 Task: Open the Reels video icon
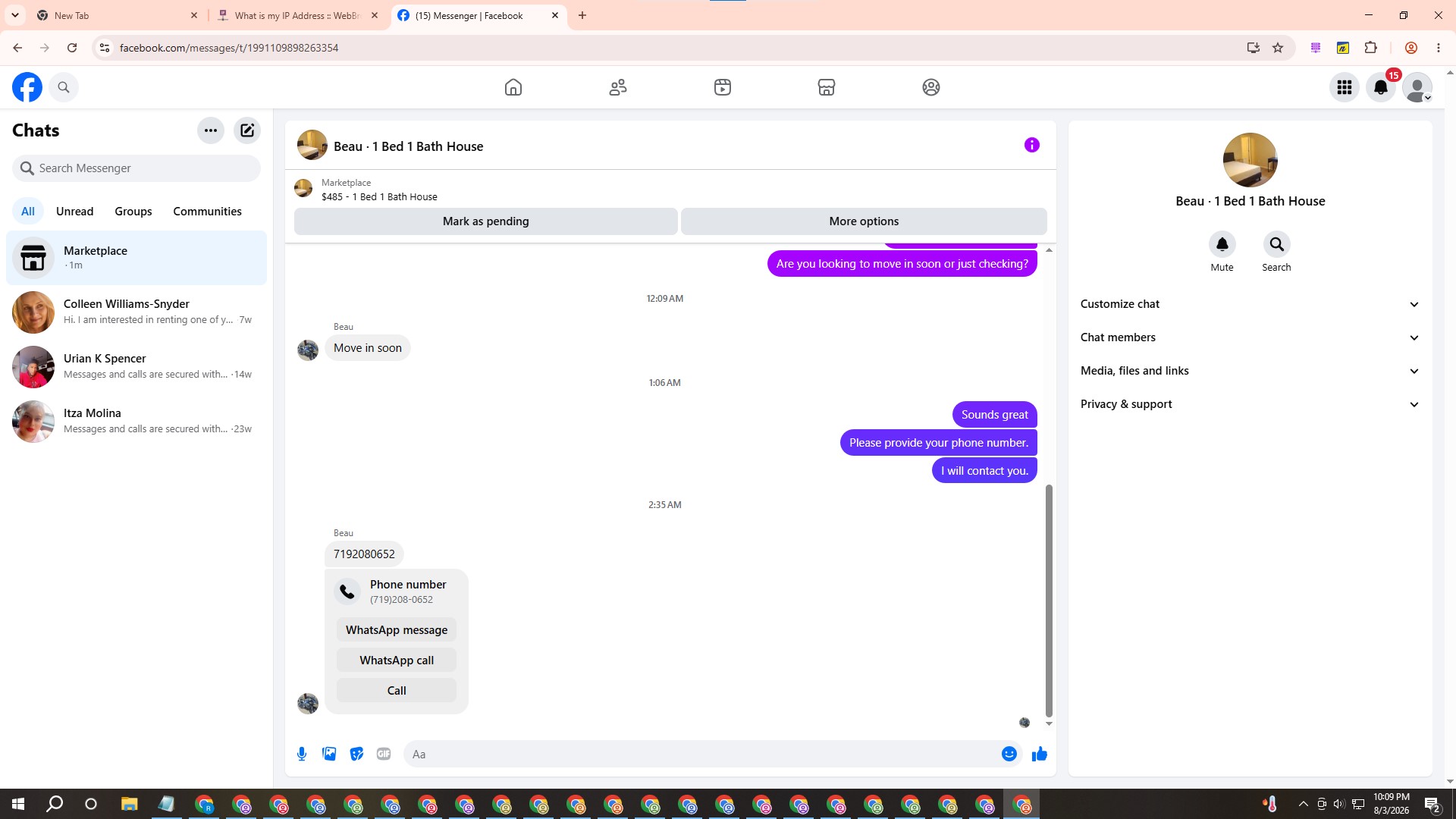click(723, 87)
